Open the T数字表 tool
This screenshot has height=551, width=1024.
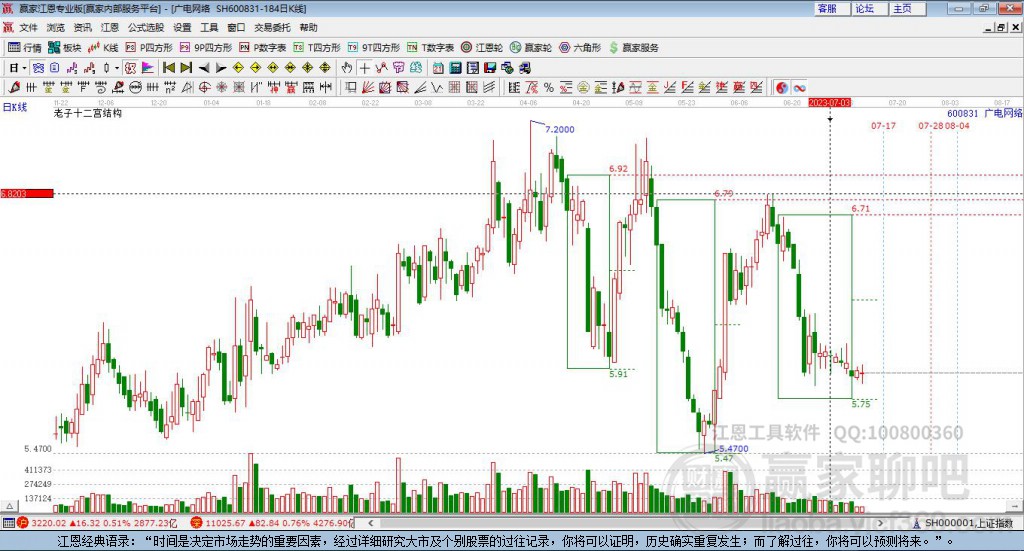tap(430, 48)
